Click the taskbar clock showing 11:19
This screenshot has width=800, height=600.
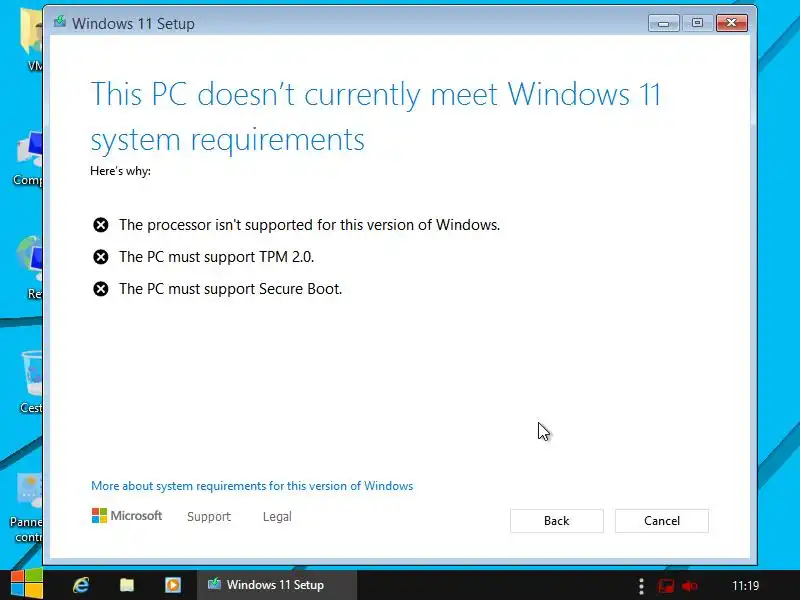745,586
